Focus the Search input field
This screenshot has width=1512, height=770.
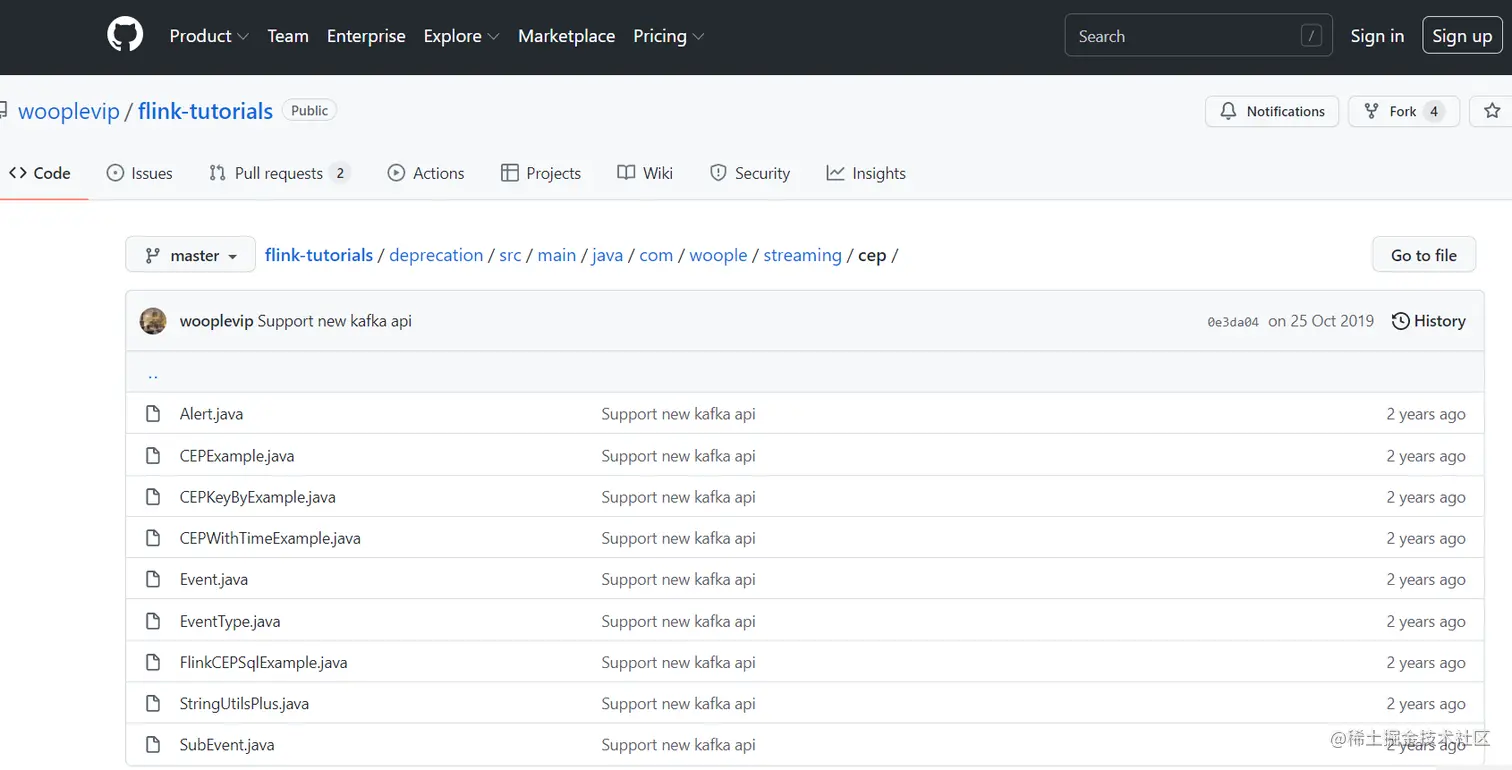(x=1199, y=36)
